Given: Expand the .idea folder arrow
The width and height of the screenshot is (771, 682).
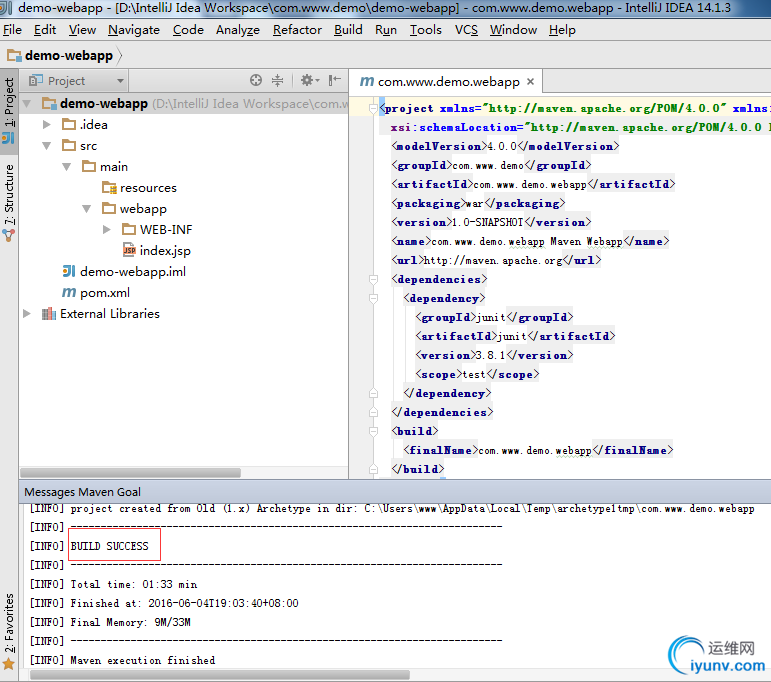Looking at the screenshot, I should pos(47,124).
